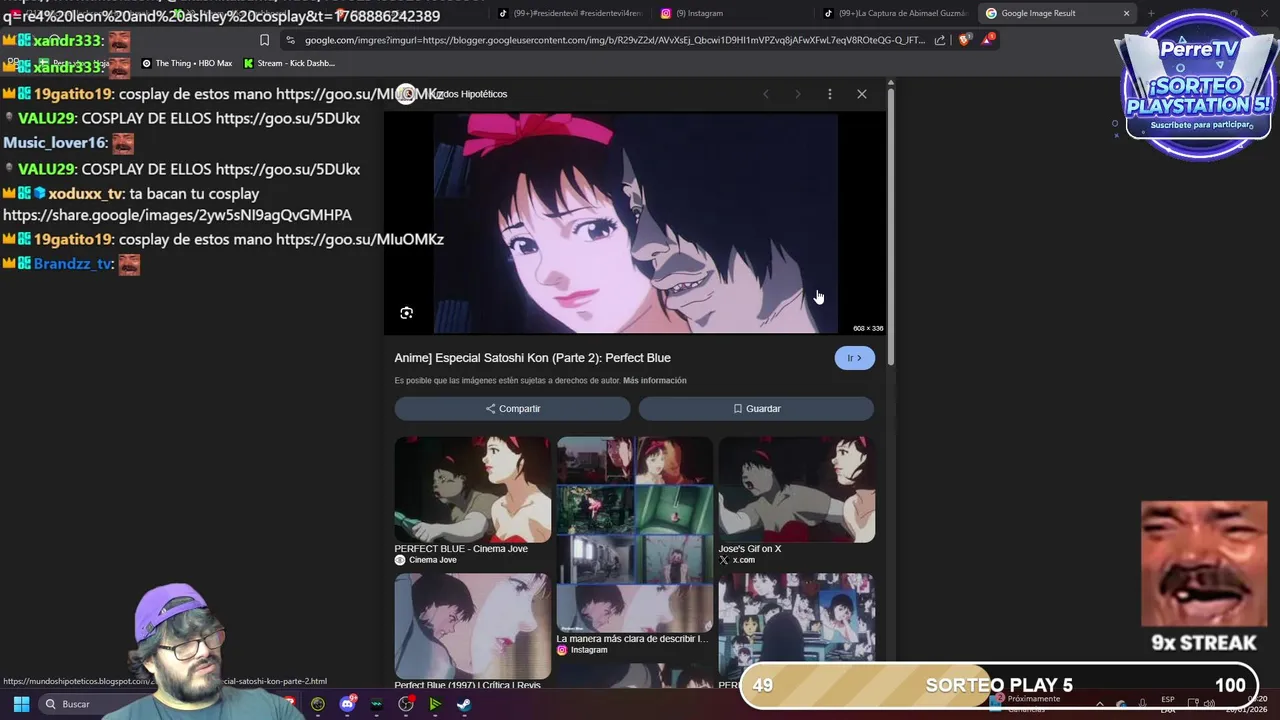
Task: Click share.google link in xoduxx_tv message
Action: click(177, 215)
